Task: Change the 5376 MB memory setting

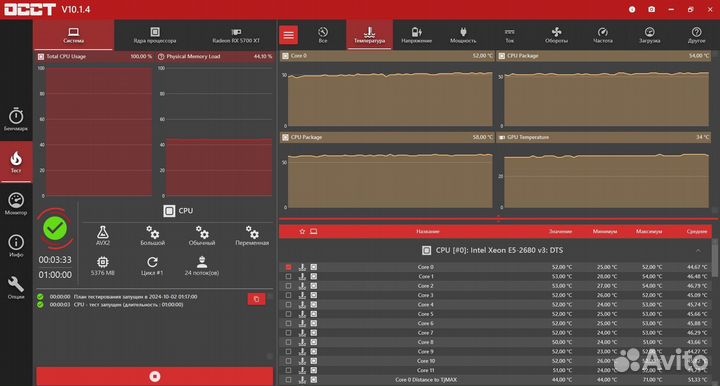Action: (x=102, y=266)
